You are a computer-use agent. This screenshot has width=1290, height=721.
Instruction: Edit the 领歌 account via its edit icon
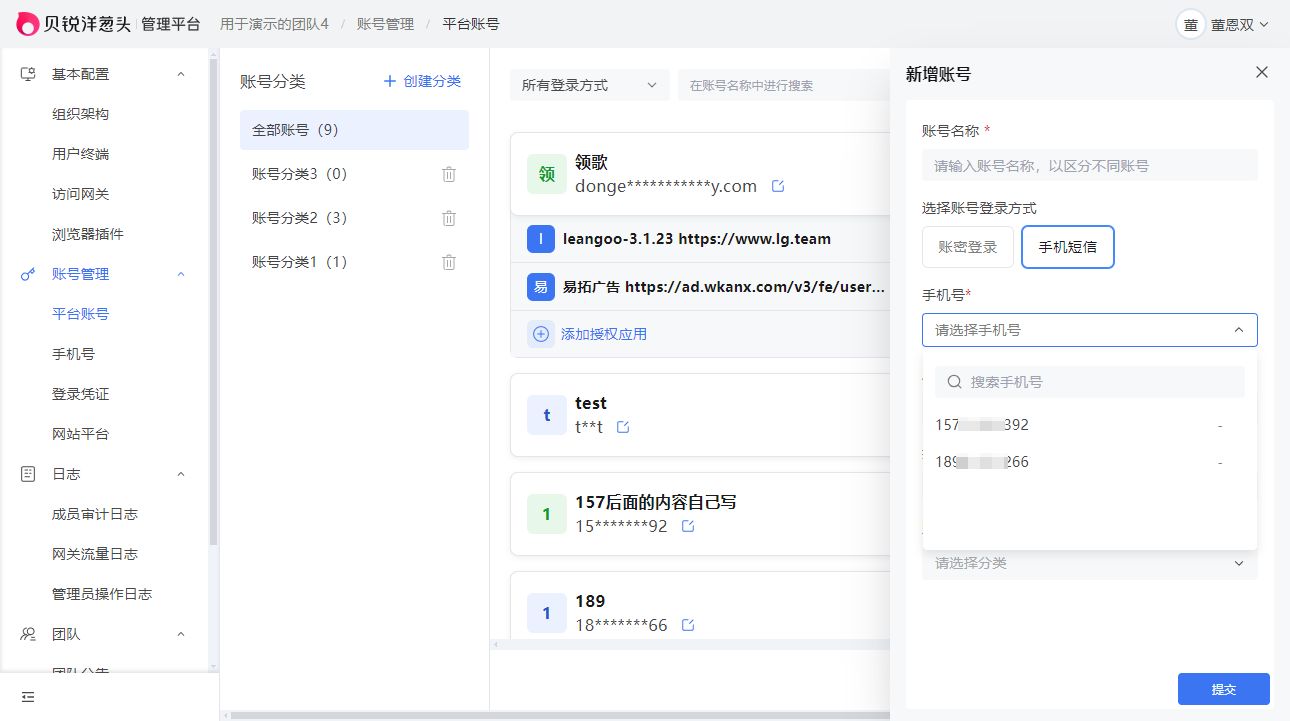pyautogui.click(x=778, y=186)
